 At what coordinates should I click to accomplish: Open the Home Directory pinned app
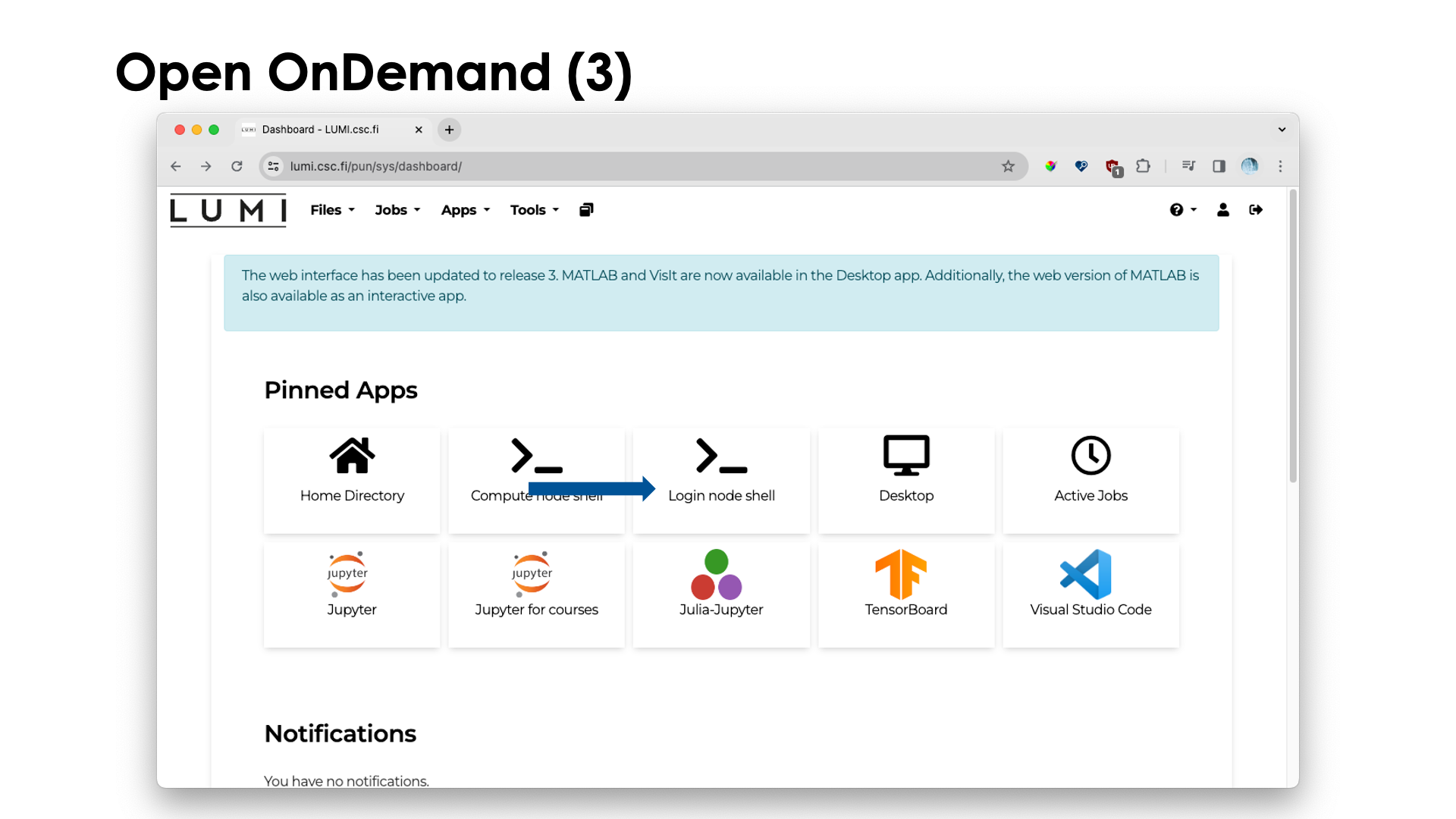pos(352,480)
